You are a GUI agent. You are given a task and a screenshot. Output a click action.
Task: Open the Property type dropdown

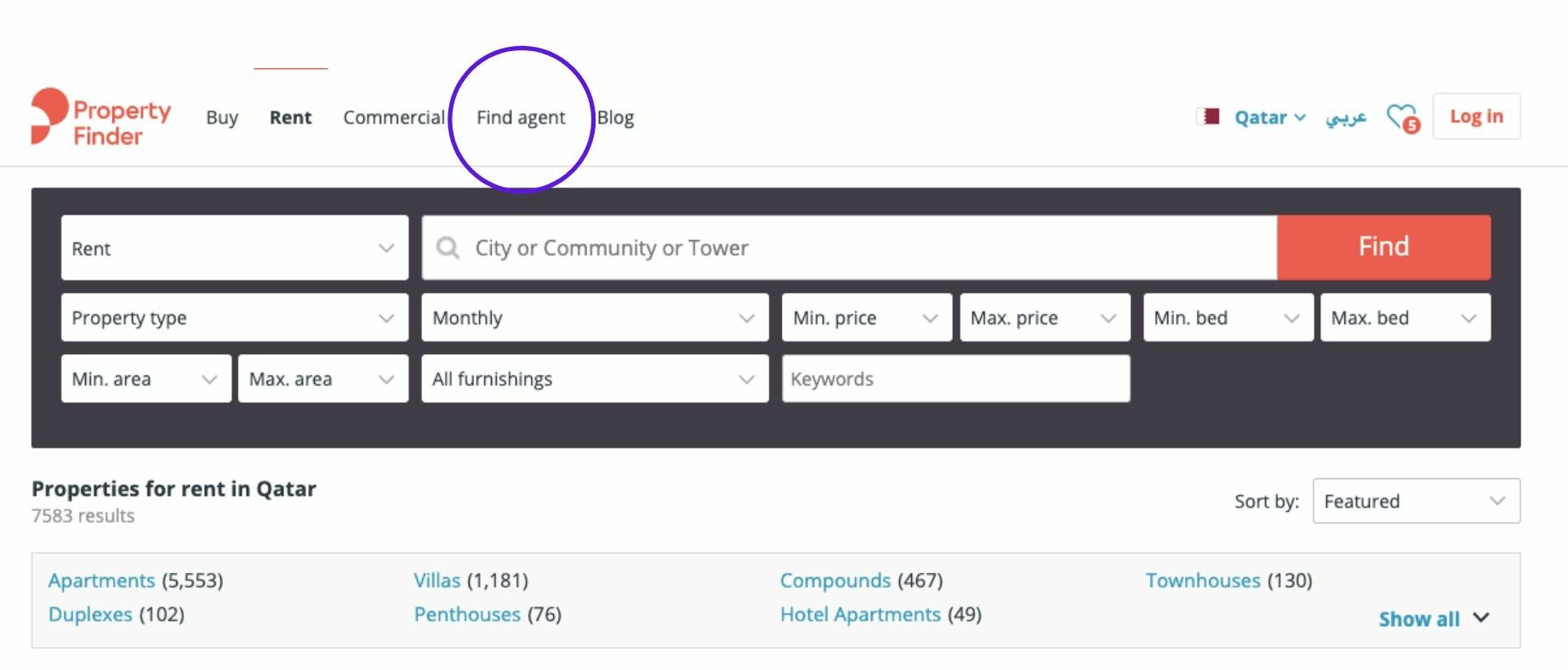(234, 318)
